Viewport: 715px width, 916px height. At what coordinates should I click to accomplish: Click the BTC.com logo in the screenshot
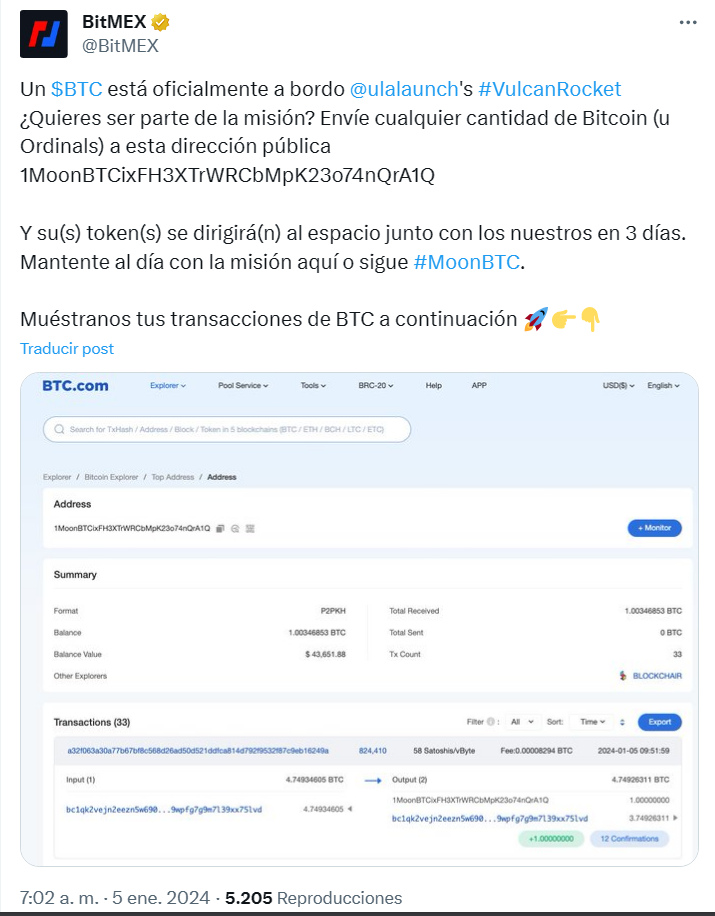(75, 386)
